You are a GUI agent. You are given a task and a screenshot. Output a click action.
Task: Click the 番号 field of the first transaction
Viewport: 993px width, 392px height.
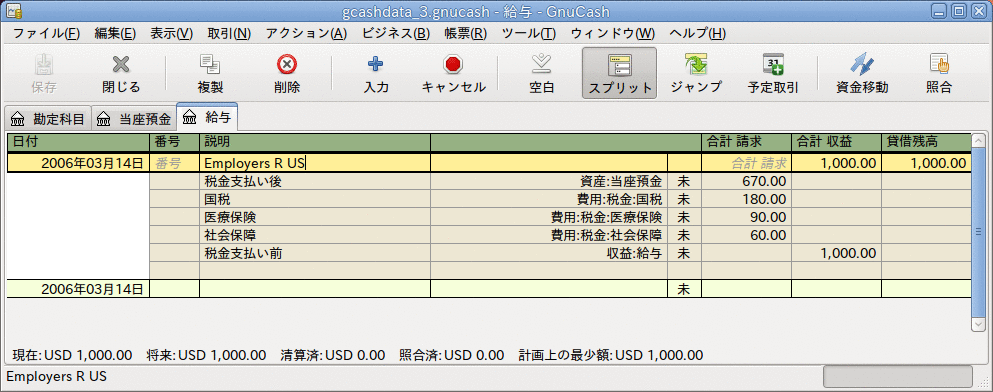(x=175, y=163)
